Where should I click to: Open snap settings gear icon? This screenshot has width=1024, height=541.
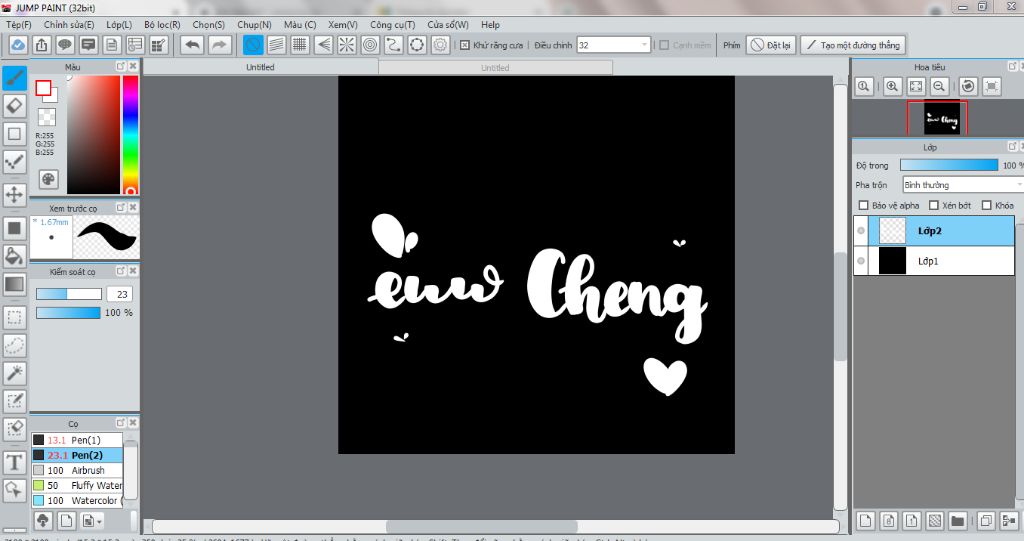click(x=440, y=45)
